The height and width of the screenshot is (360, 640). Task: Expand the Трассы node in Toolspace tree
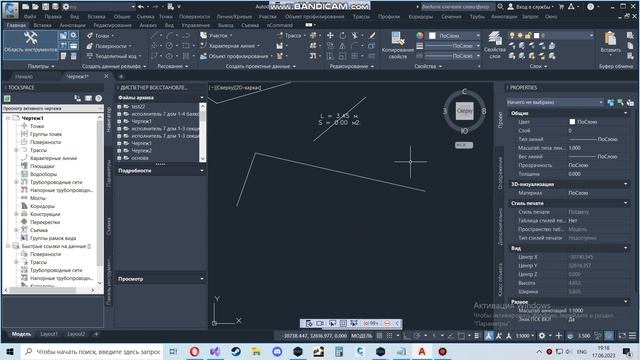[16, 150]
